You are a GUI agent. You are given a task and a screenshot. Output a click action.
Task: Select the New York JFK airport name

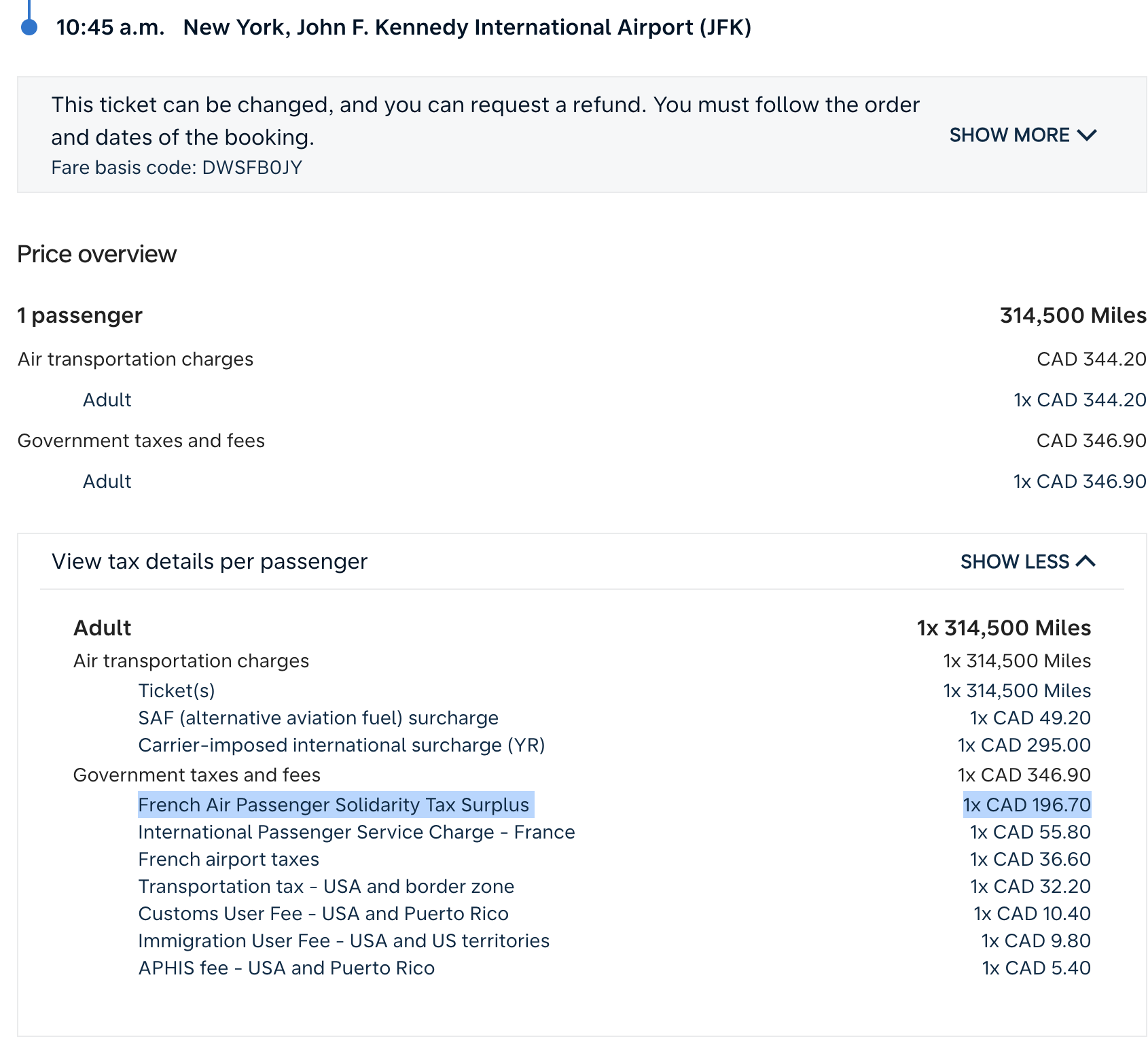pyautogui.click(x=467, y=27)
